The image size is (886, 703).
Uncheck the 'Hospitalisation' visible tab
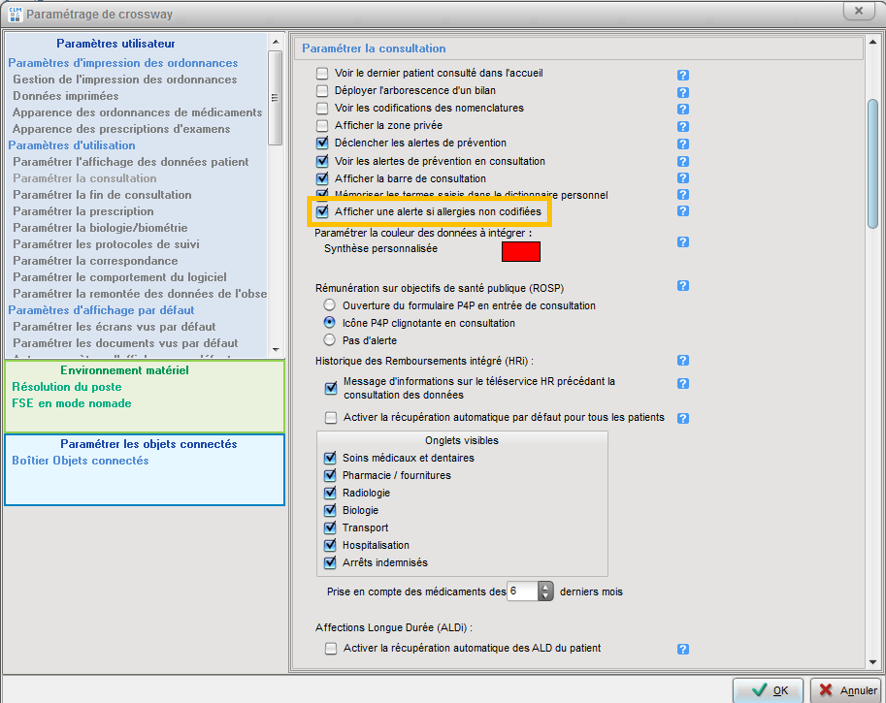click(x=330, y=545)
